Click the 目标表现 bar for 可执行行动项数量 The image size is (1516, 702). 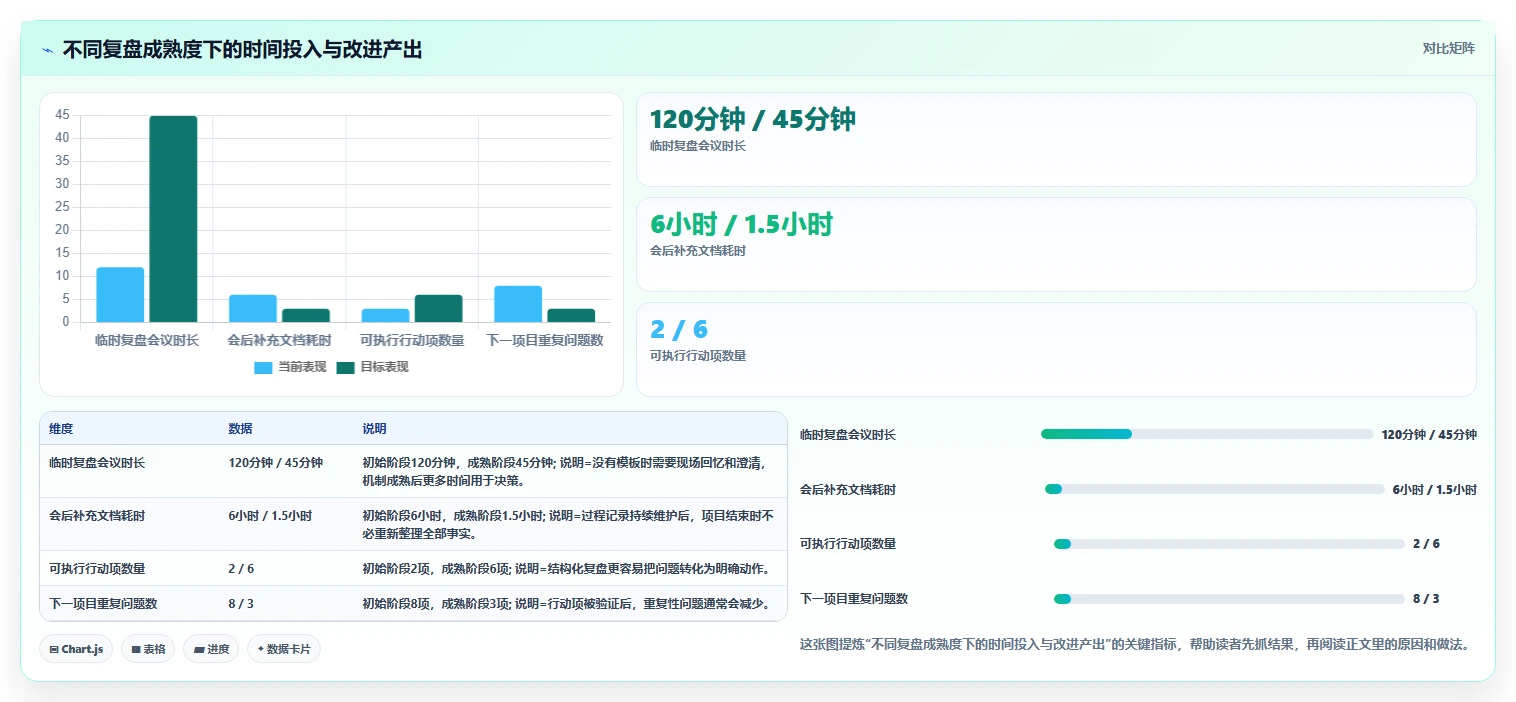[439, 308]
